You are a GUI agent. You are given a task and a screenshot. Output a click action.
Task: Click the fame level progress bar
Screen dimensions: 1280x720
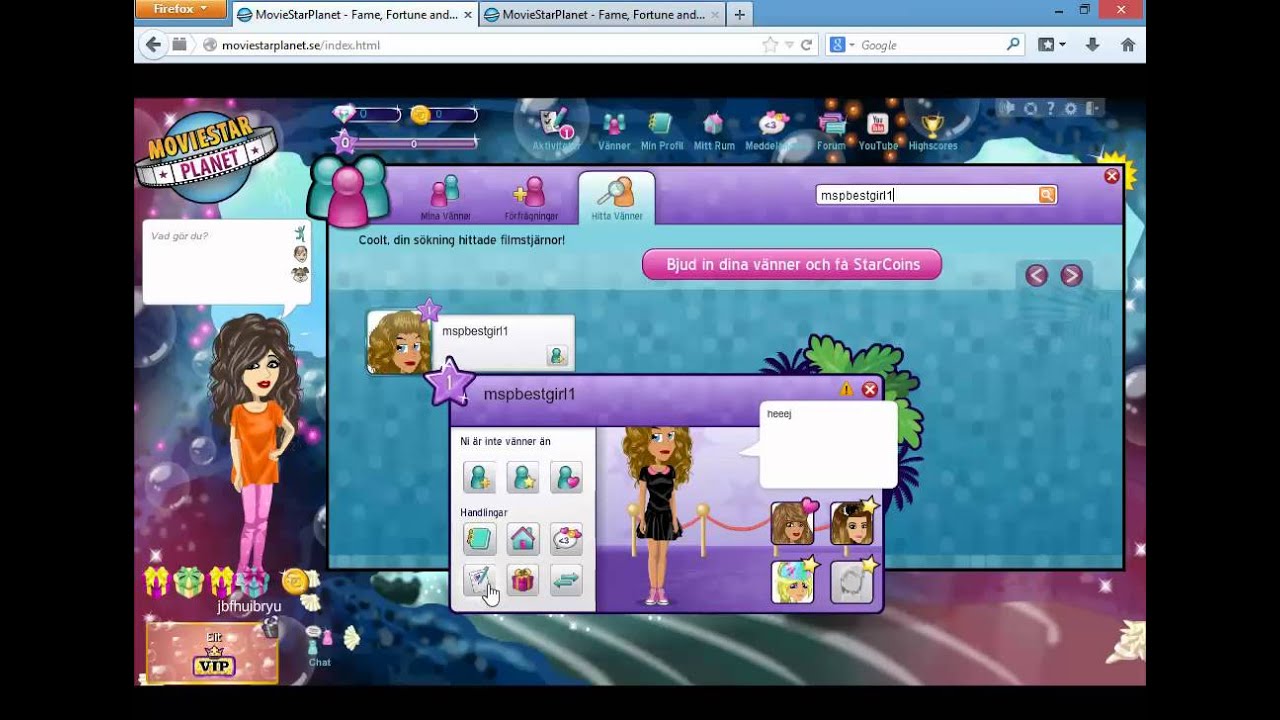click(412, 144)
